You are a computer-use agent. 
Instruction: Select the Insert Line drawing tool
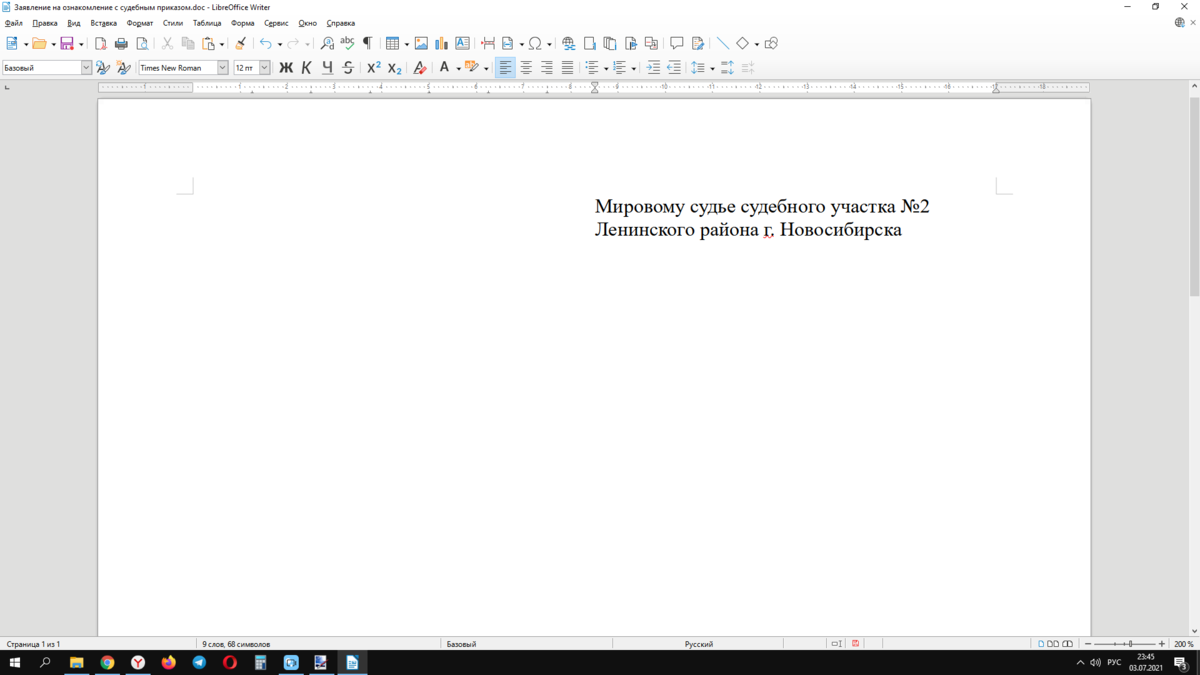[722, 43]
